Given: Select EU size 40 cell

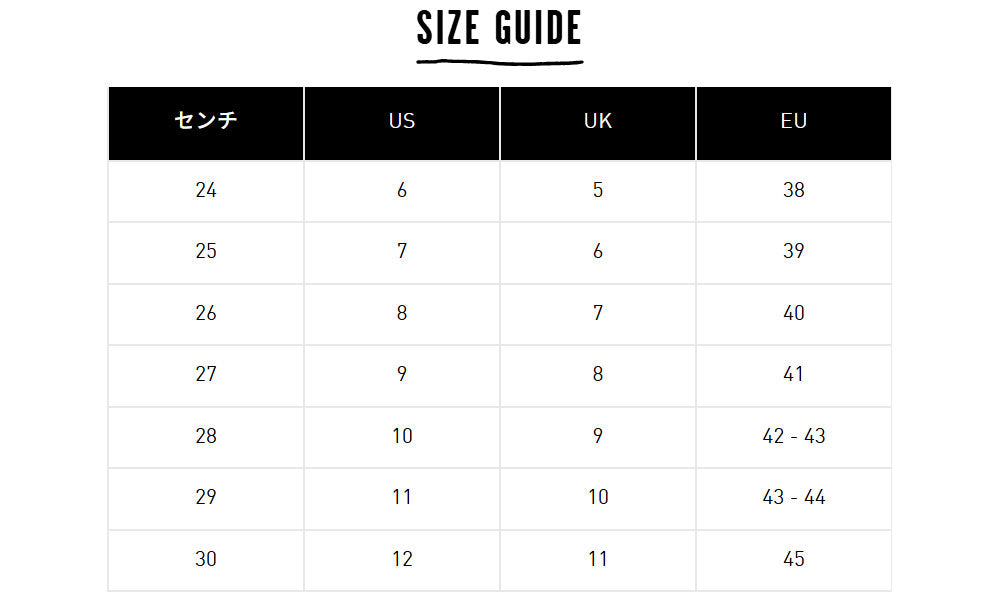Looking at the screenshot, I should [794, 313].
